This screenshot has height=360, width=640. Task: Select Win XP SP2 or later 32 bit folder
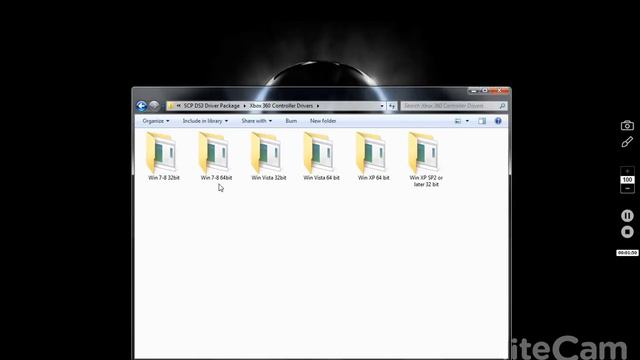(x=425, y=160)
